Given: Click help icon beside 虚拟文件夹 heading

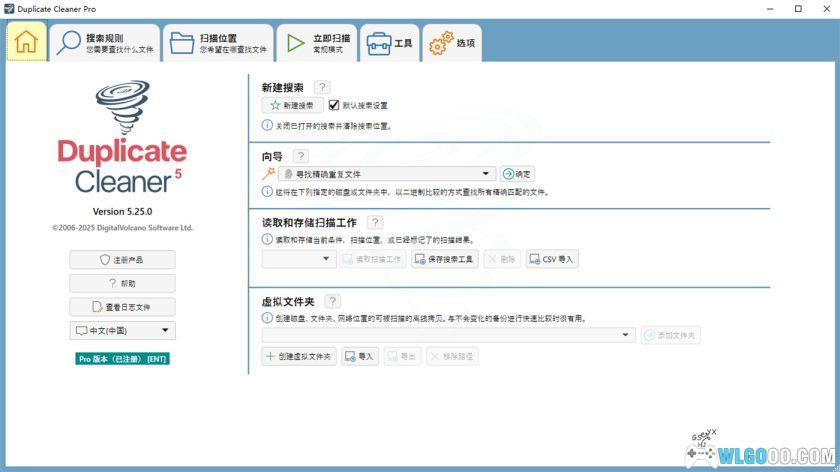Looking at the screenshot, I should pos(332,302).
